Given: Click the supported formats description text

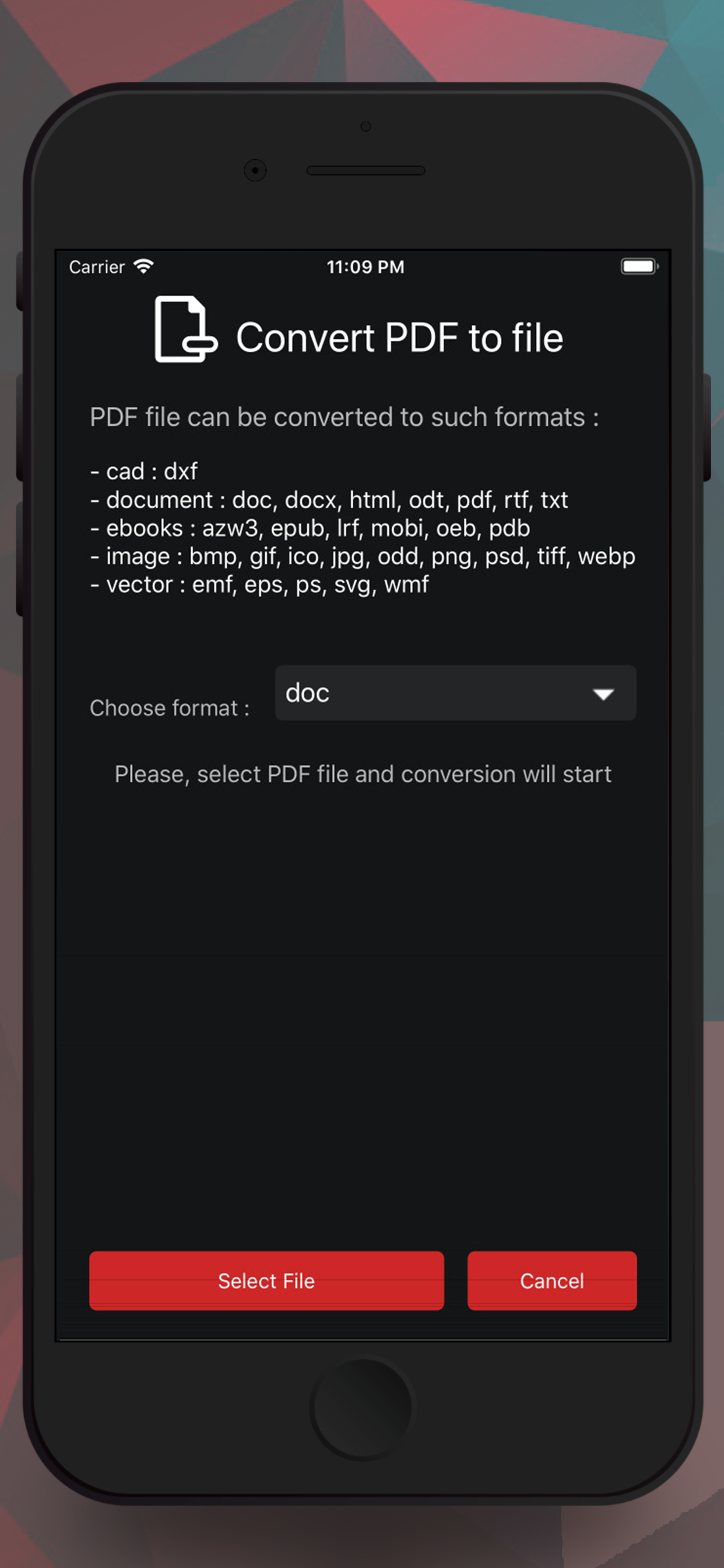Looking at the screenshot, I should pos(345,416).
